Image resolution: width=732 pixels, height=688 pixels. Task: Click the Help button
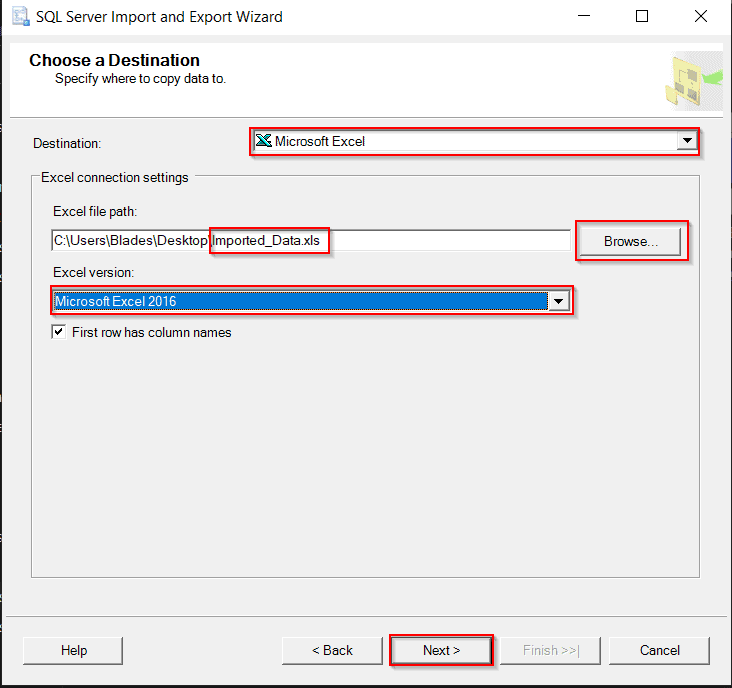click(x=73, y=650)
